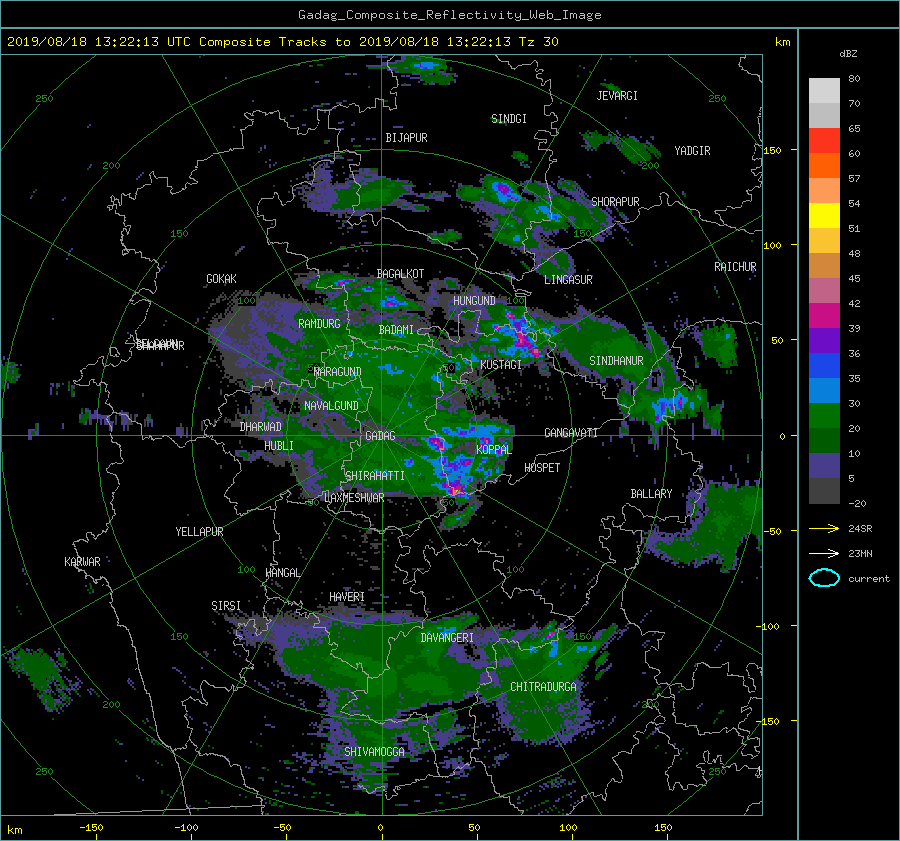Select the red 65 dBZ color swatch

[x=824, y=140]
